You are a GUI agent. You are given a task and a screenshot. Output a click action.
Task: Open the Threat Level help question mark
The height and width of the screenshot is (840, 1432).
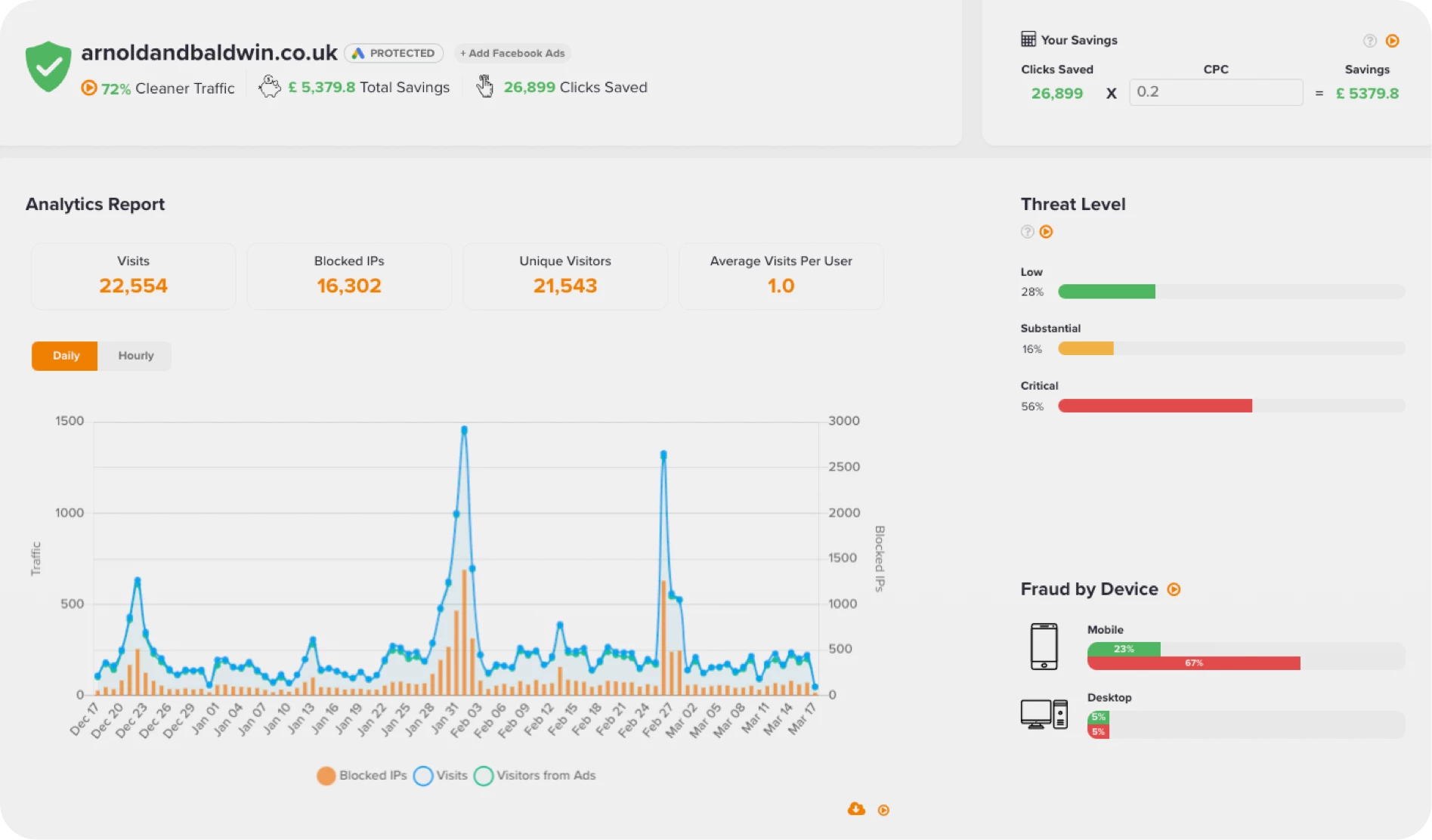(x=1027, y=232)
